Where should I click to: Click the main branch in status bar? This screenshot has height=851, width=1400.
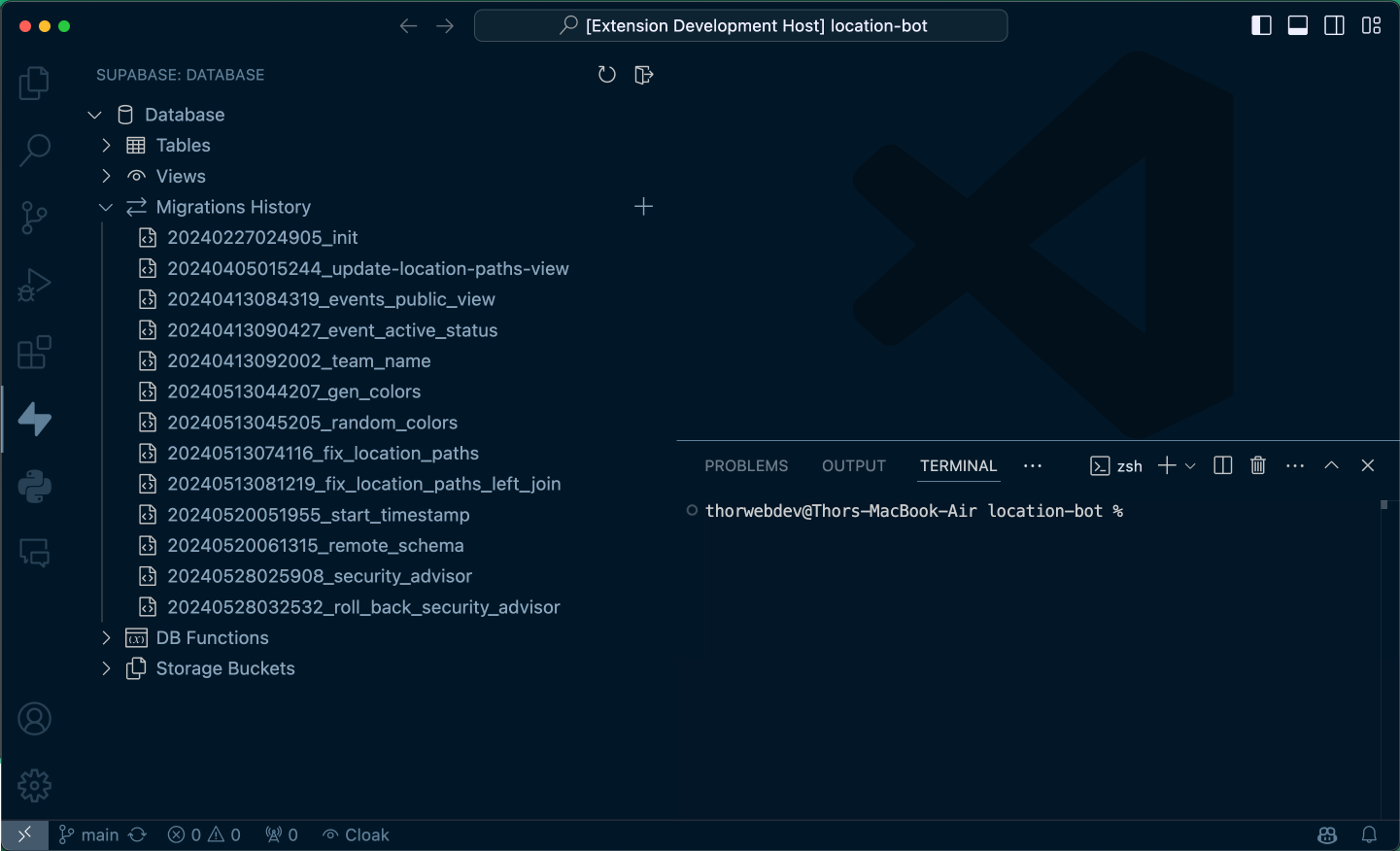click(x=88, y=835)
